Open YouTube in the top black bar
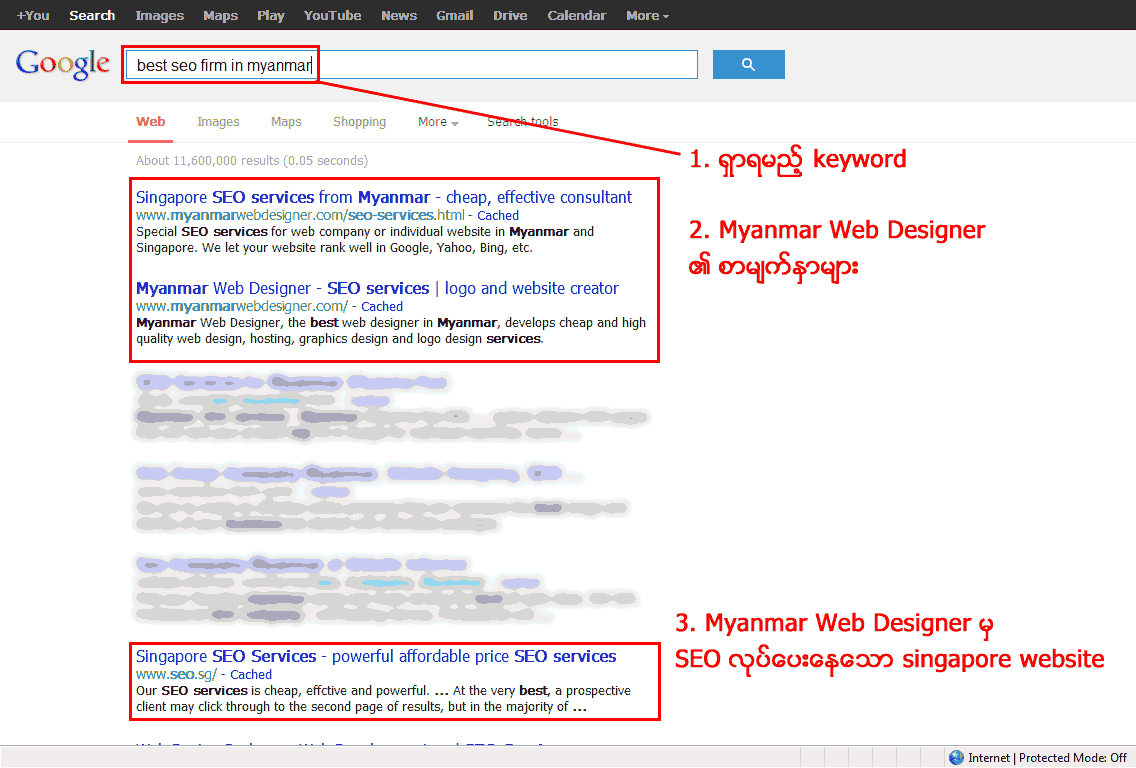 [333, 15]
